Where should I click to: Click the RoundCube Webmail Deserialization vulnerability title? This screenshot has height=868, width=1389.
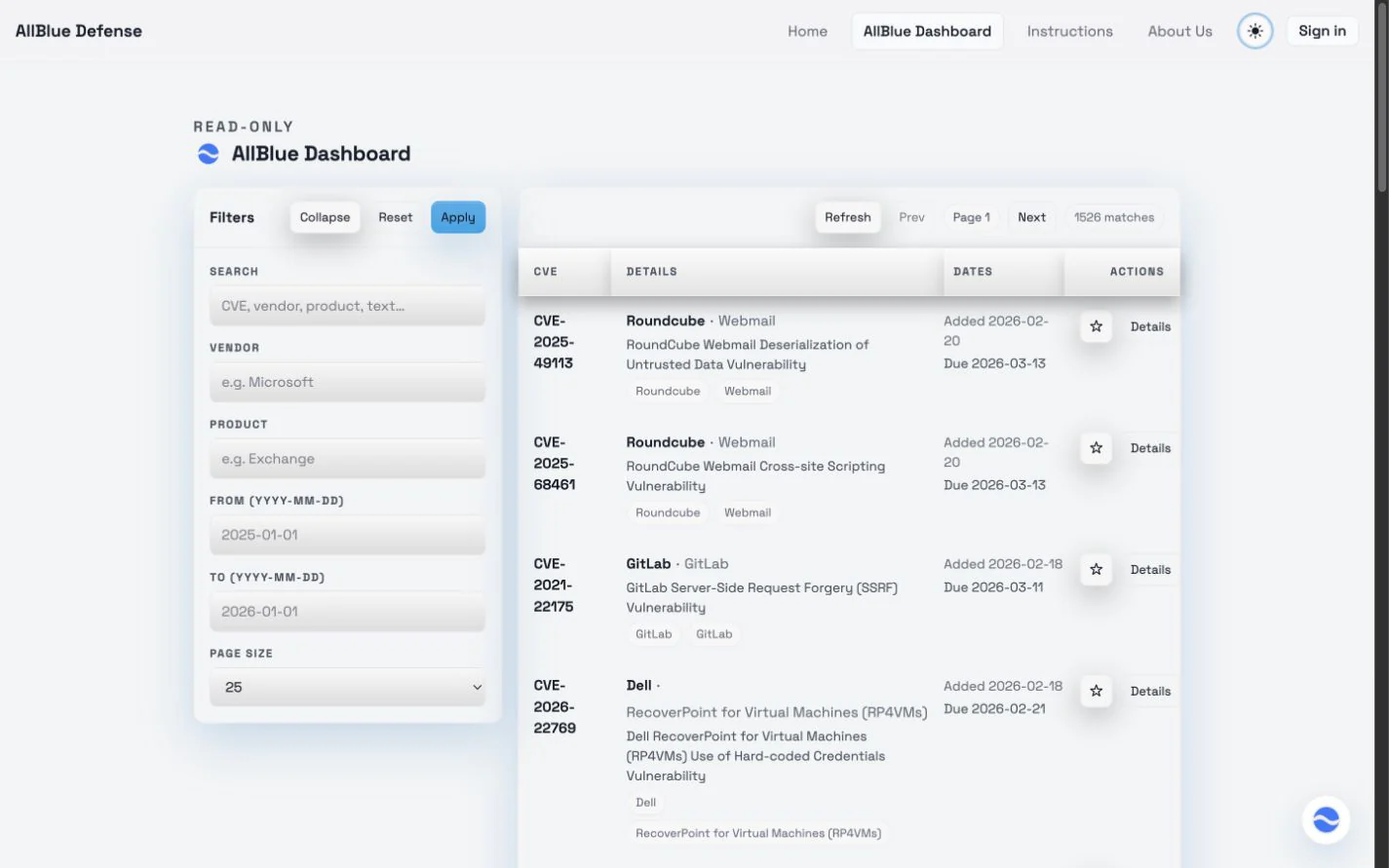pos(747,355)
